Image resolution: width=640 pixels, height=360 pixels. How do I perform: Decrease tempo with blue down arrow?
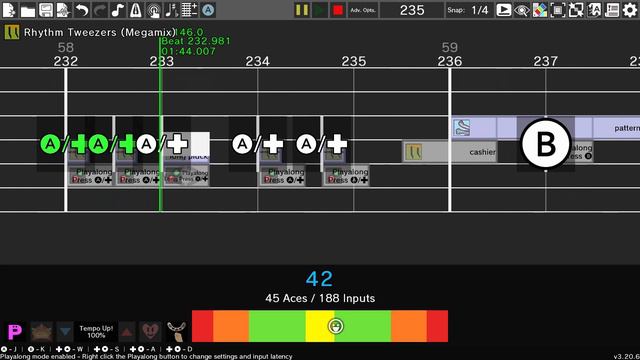pyautogui.click(x=65, y=331)
